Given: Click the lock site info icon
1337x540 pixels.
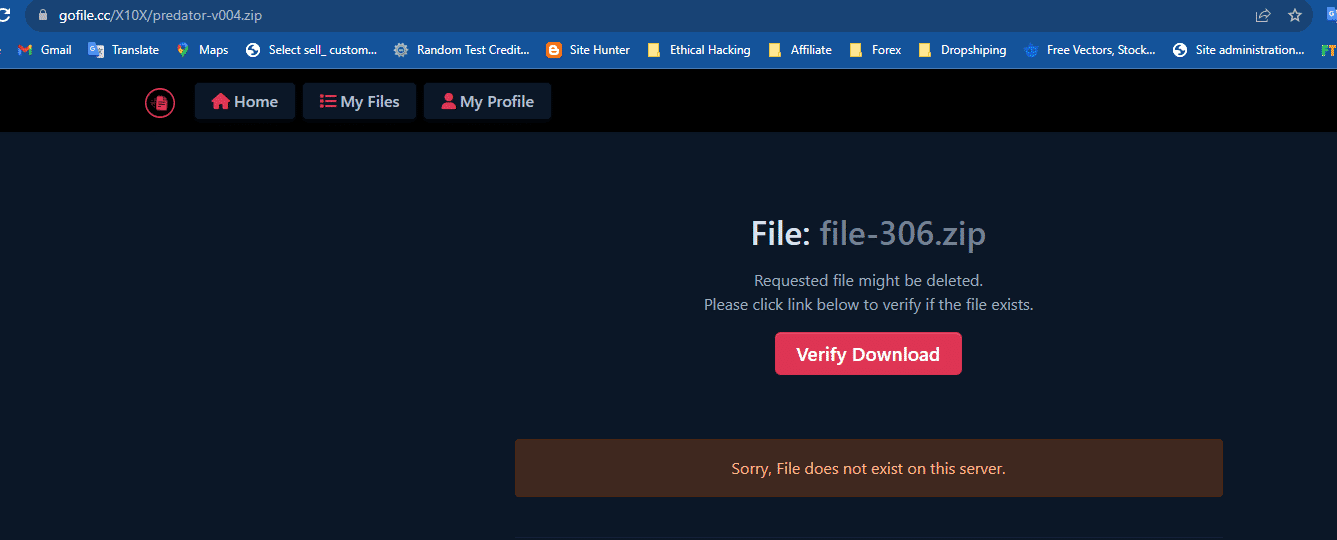Looking at the screenshot, I should [41, 16].
